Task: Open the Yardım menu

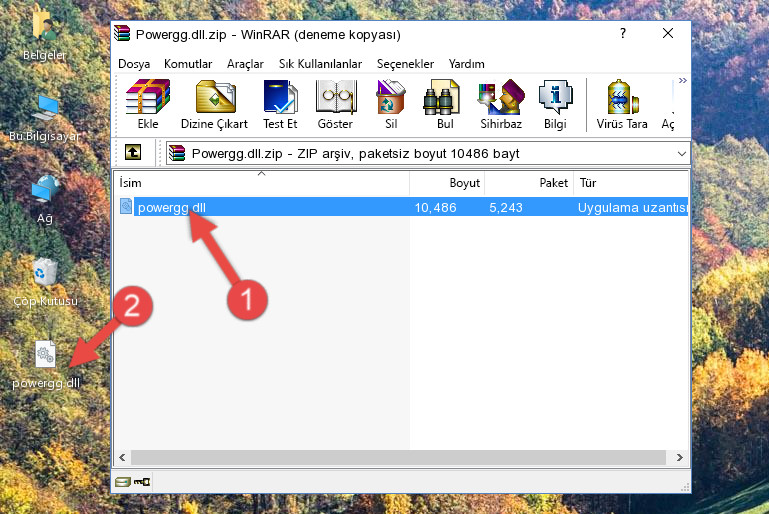Action: click(x=466, y=64)
